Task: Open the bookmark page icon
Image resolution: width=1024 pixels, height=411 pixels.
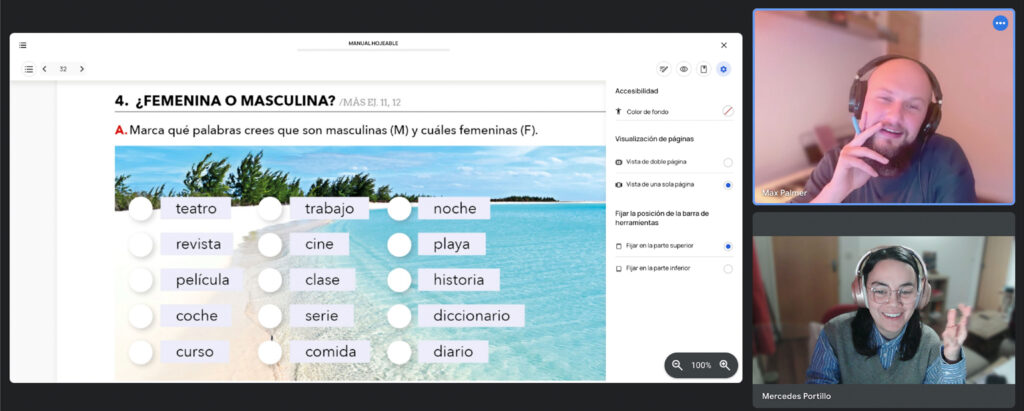Action: 703,69
